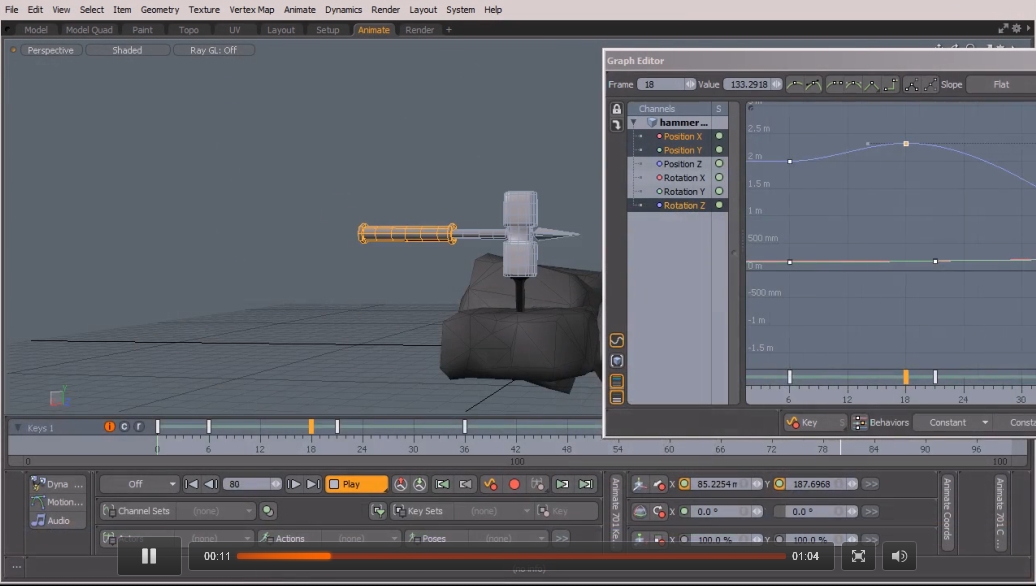Click the orange Play button

click(356, 484)
